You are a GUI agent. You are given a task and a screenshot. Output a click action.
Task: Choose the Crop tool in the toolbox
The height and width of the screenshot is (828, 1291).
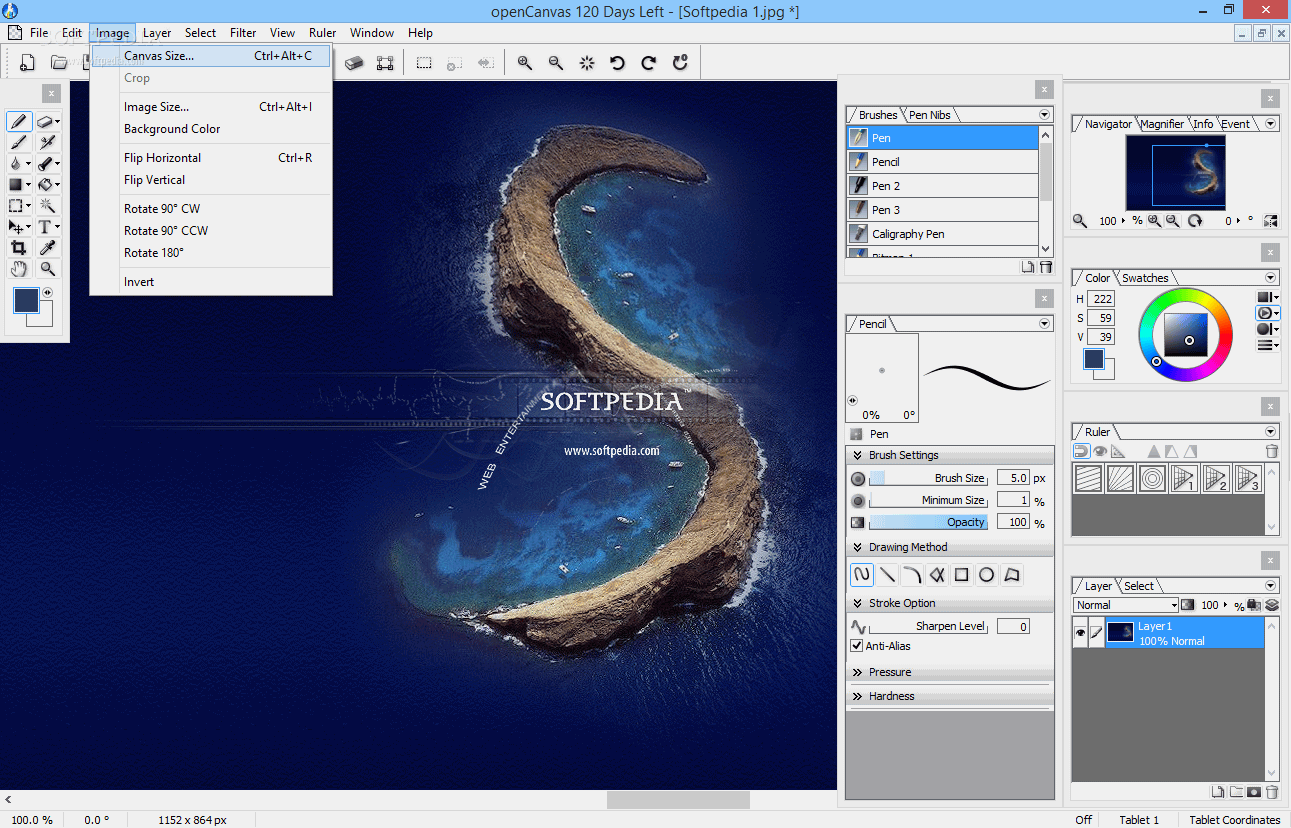[x=18, y=248]
